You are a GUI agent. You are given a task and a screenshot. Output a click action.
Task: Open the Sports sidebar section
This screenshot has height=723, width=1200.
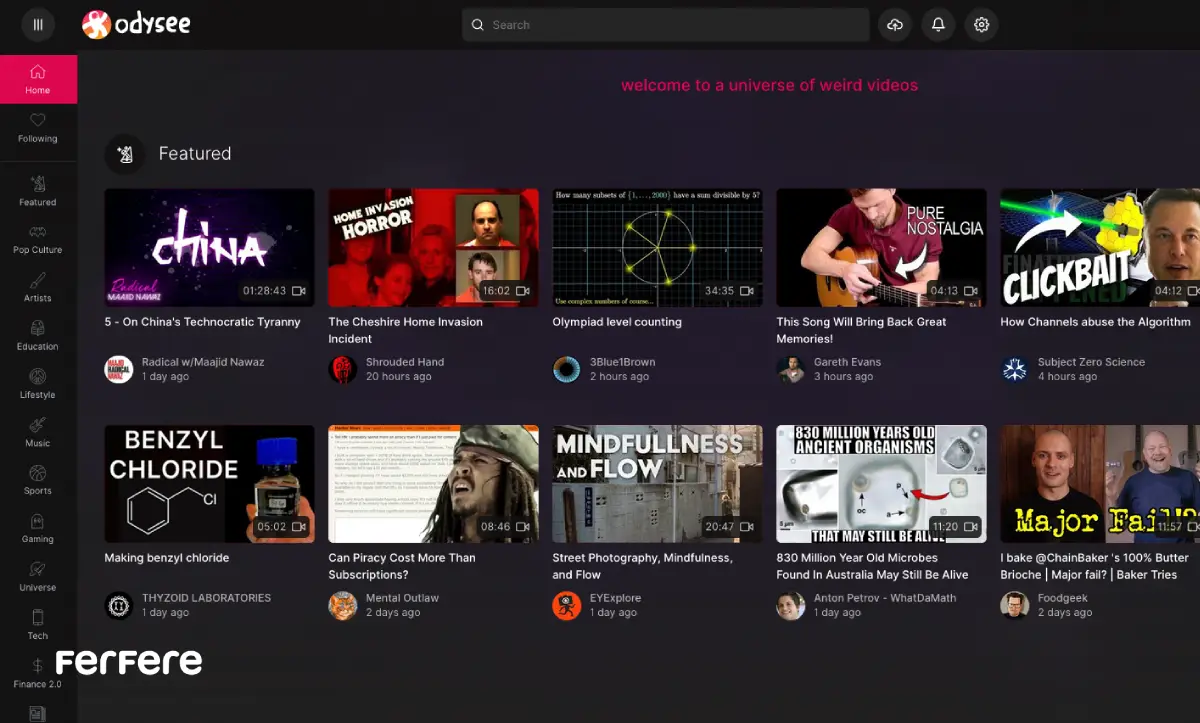click(x=38, y=480)
